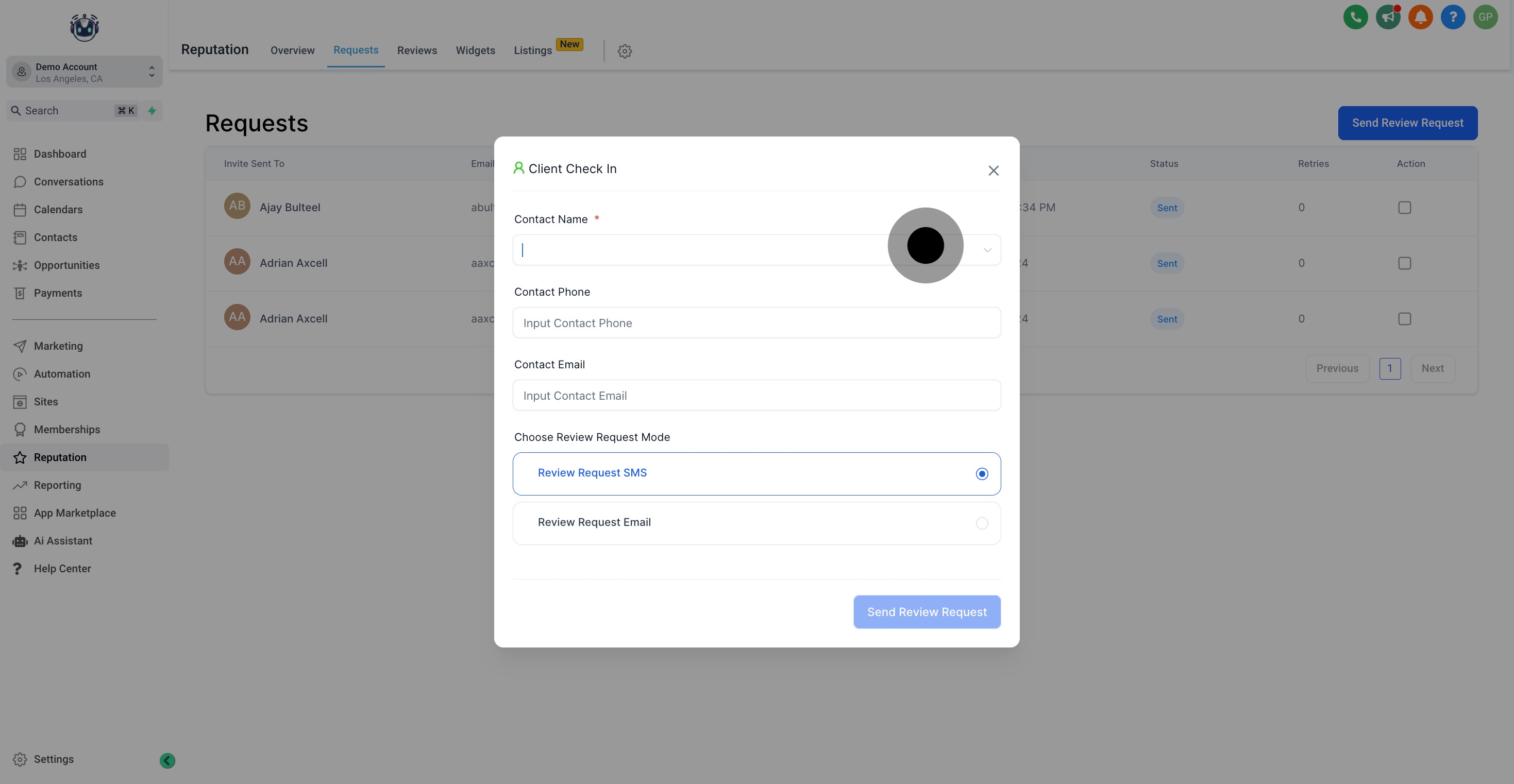Select Review Request Email radio option
Screen dimensions: 1514x784
click(982, 523)
